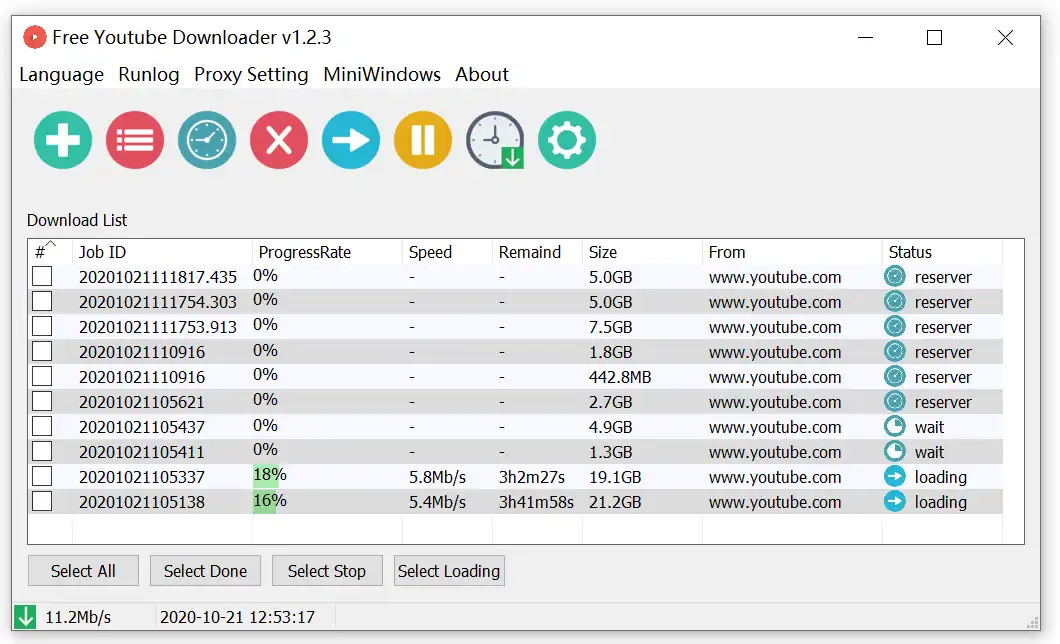The height and width of the screenshot is (644, 1060).
Task: Click the download speed arrow in status bar
Action: pos(25,617)
